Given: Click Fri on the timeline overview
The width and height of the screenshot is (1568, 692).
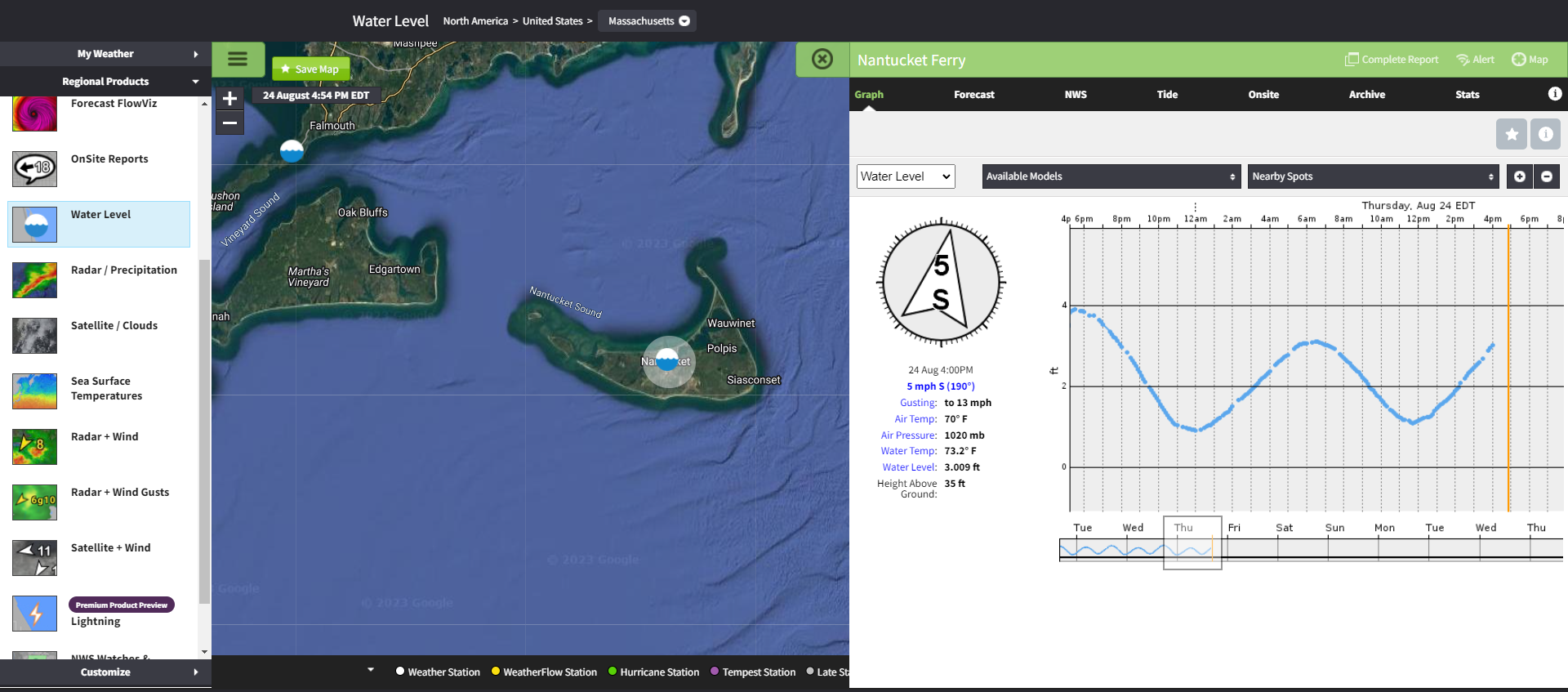Looking at the screenshot, I should click(x=1234, y=528).
